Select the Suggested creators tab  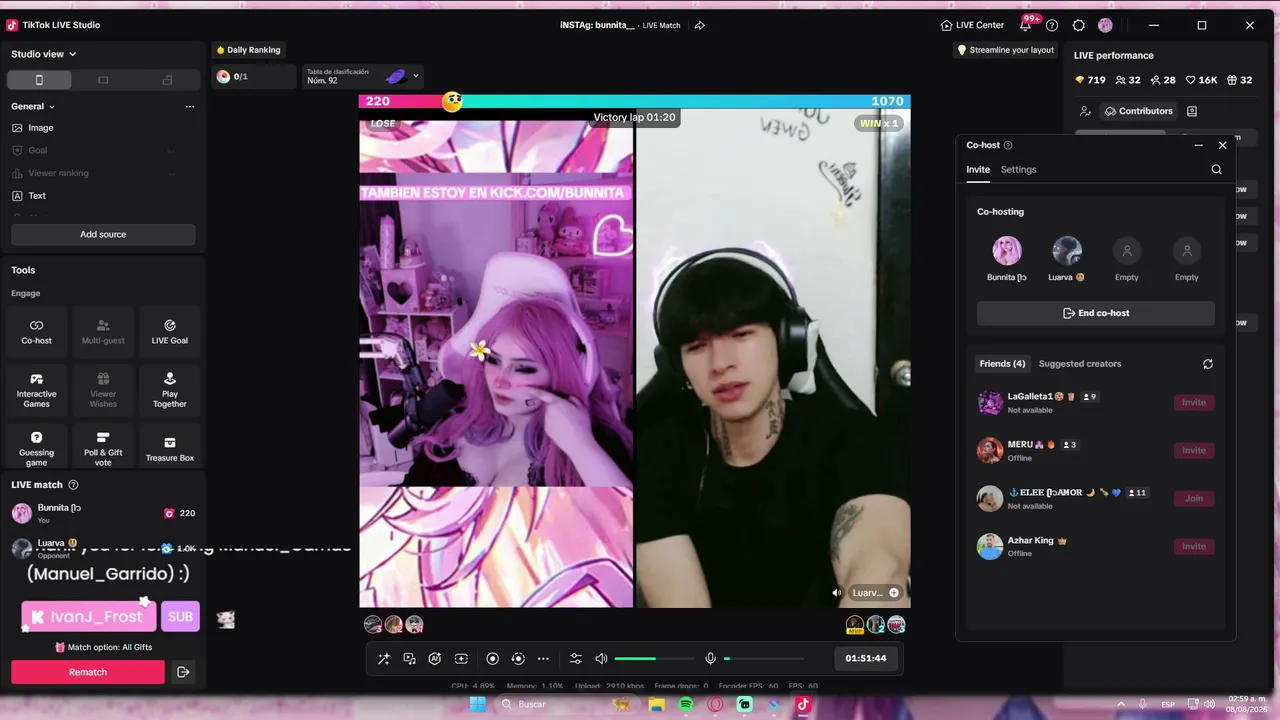pos(1080,364)
